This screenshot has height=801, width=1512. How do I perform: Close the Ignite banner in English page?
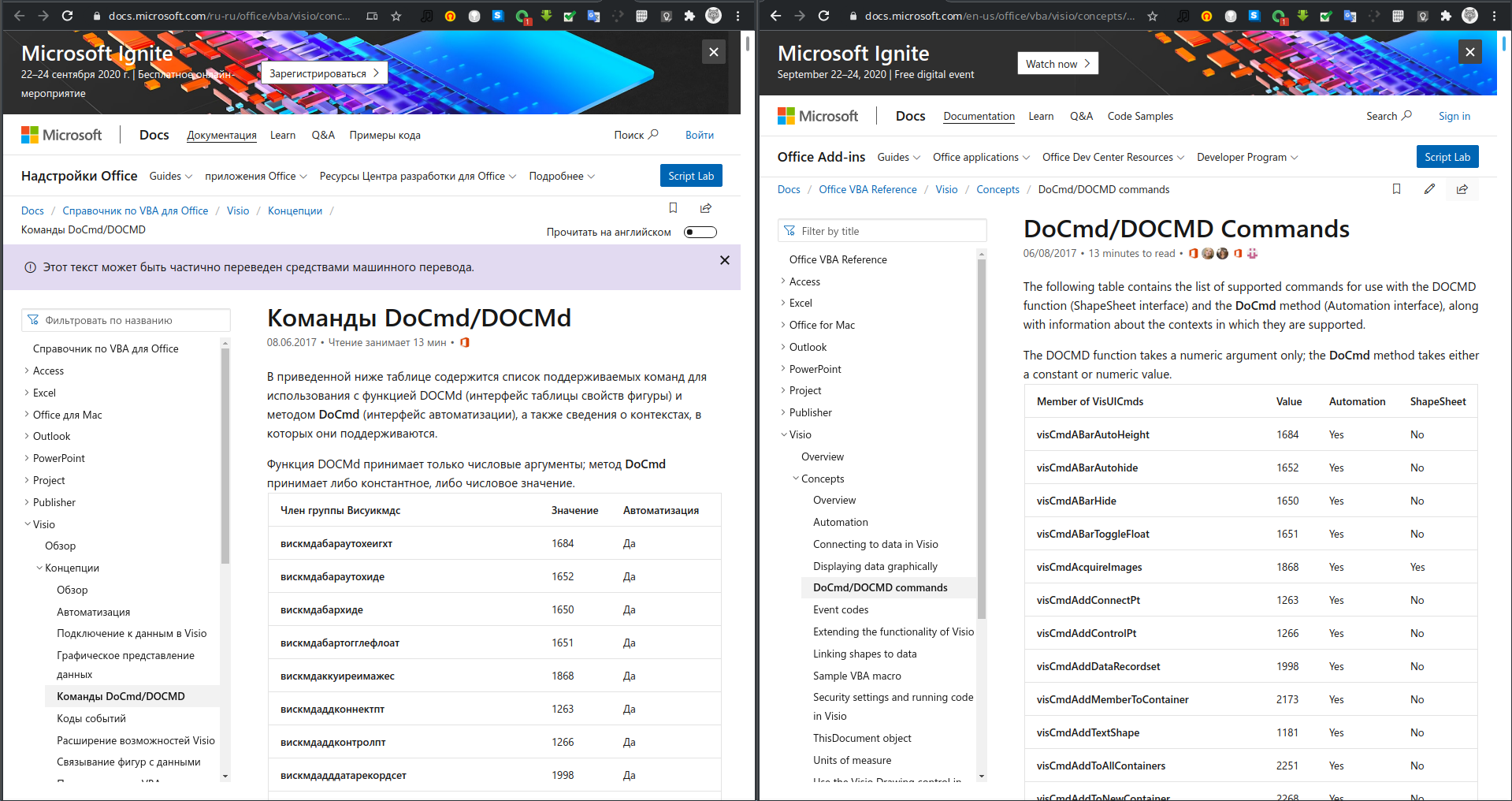pos(1470,52)
